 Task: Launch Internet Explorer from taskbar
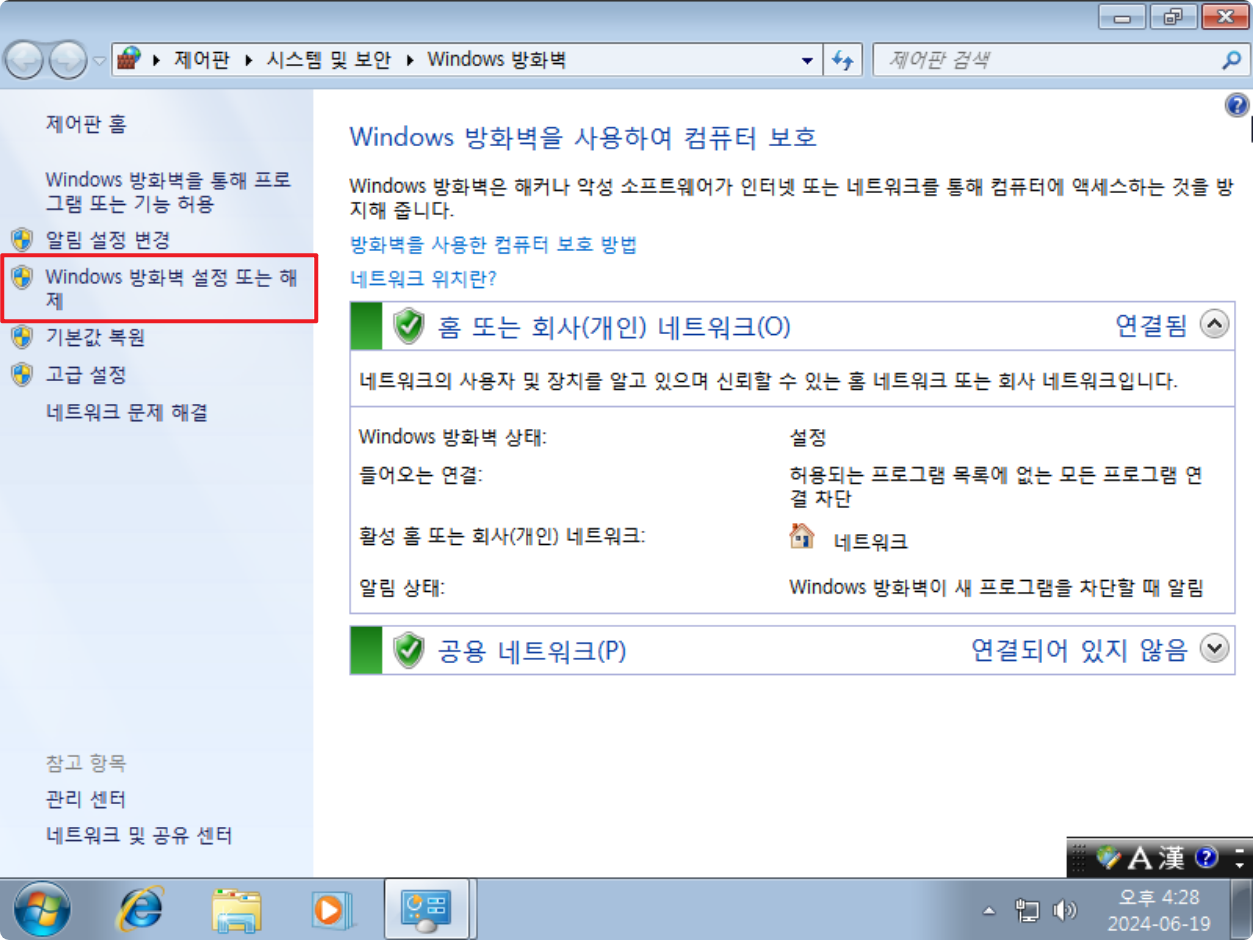tap(141, 910)
